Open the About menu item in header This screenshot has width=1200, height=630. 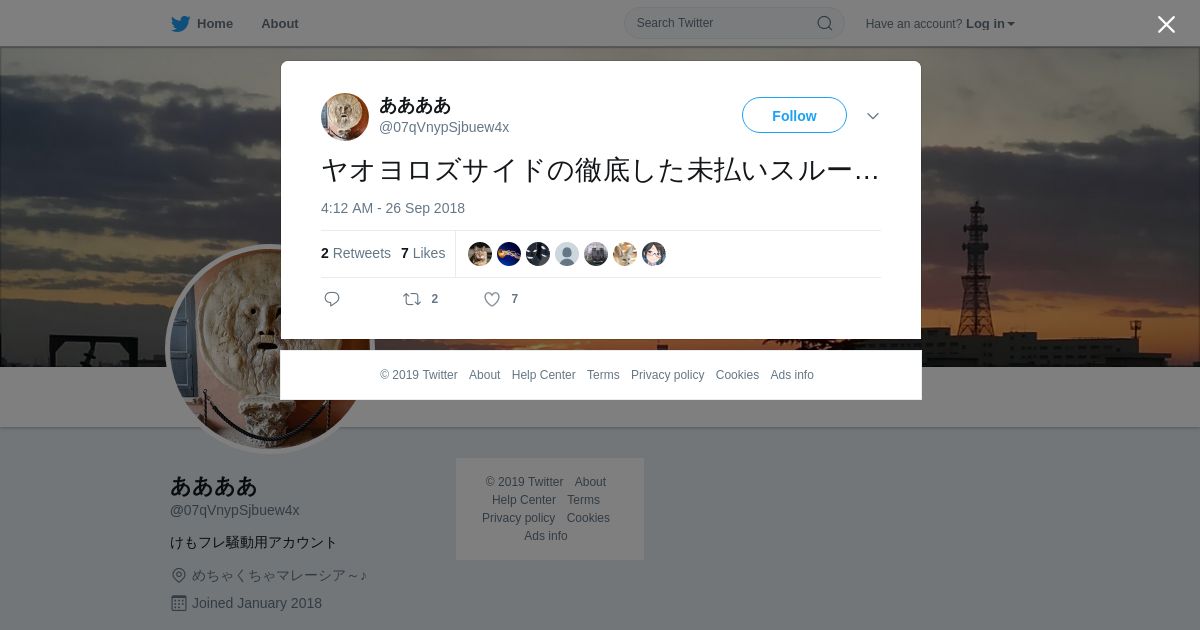pos(280,24)
